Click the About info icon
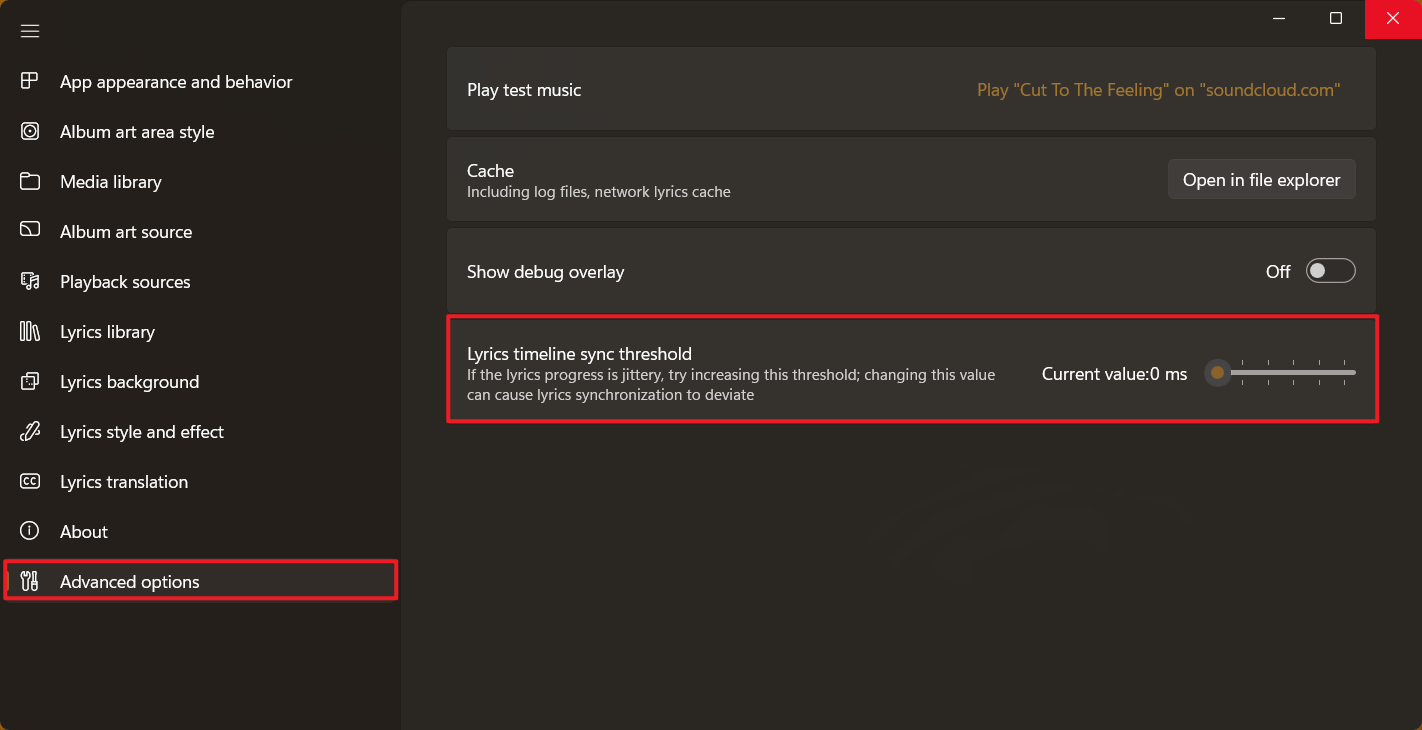 (x=30, y=531)
